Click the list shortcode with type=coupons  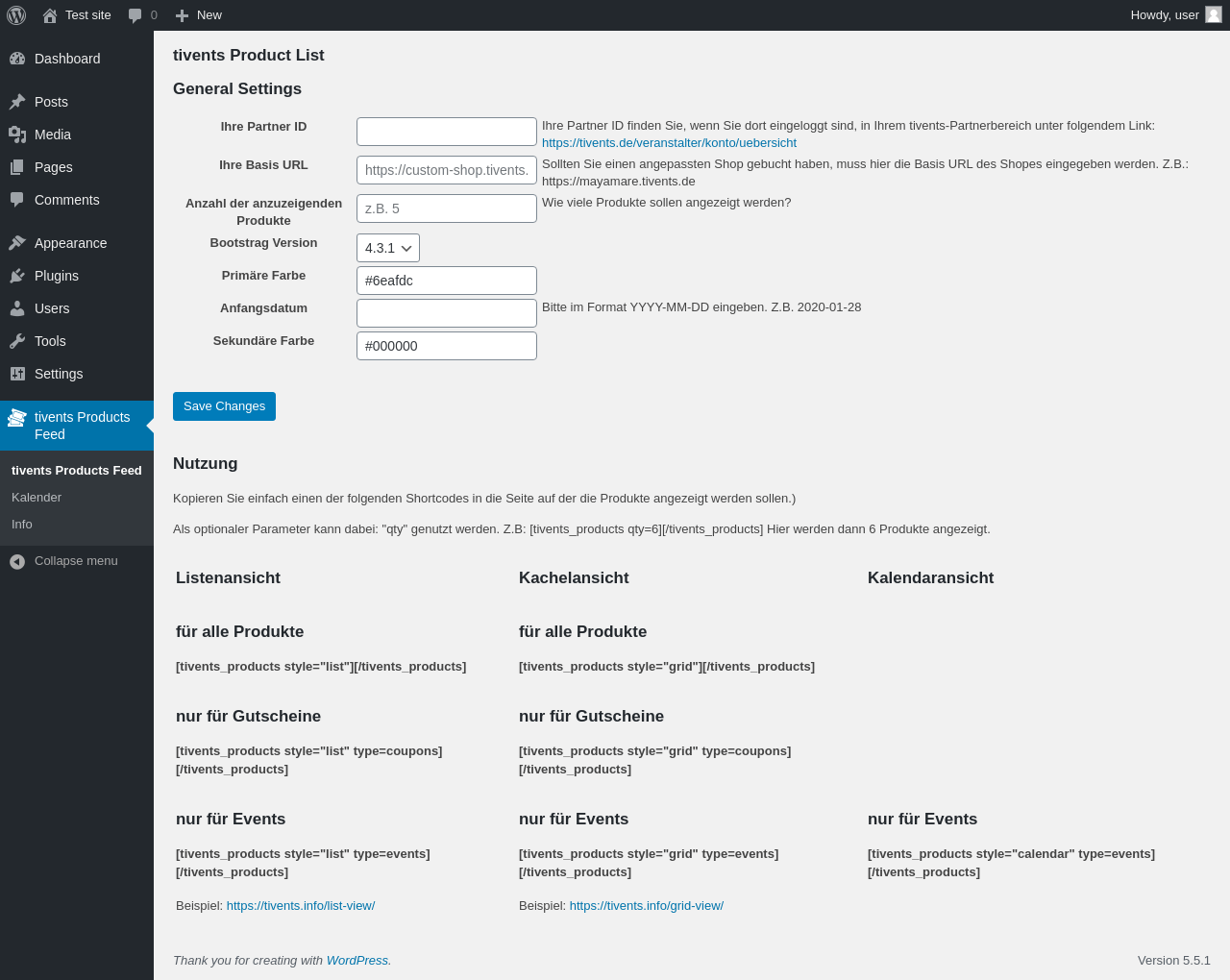coord(309,760)
